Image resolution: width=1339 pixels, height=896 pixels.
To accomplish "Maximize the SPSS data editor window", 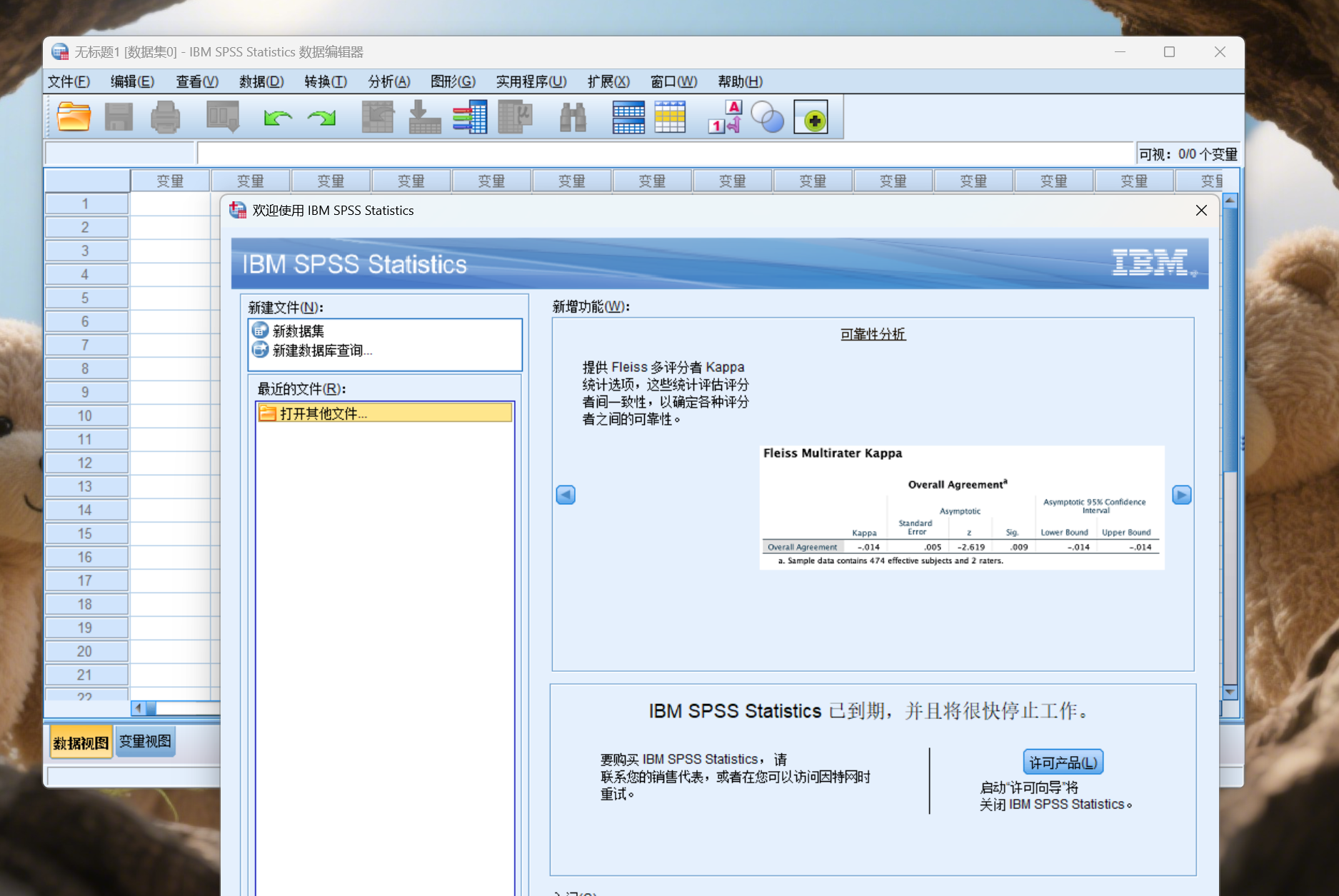I will pyautogui.click(x=1169, y=52).
